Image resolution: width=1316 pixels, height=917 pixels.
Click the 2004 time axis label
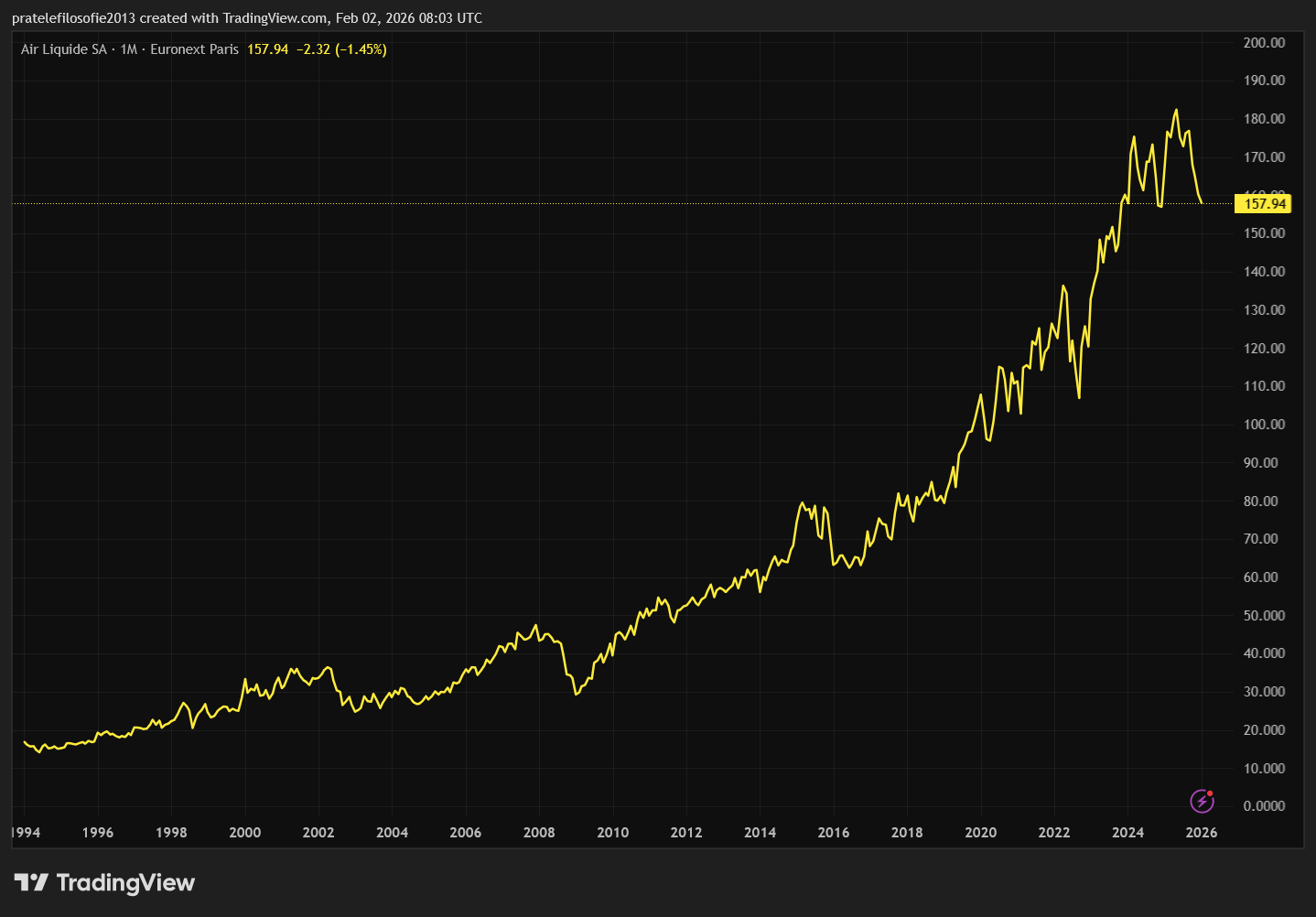click(x=392, y=833)
